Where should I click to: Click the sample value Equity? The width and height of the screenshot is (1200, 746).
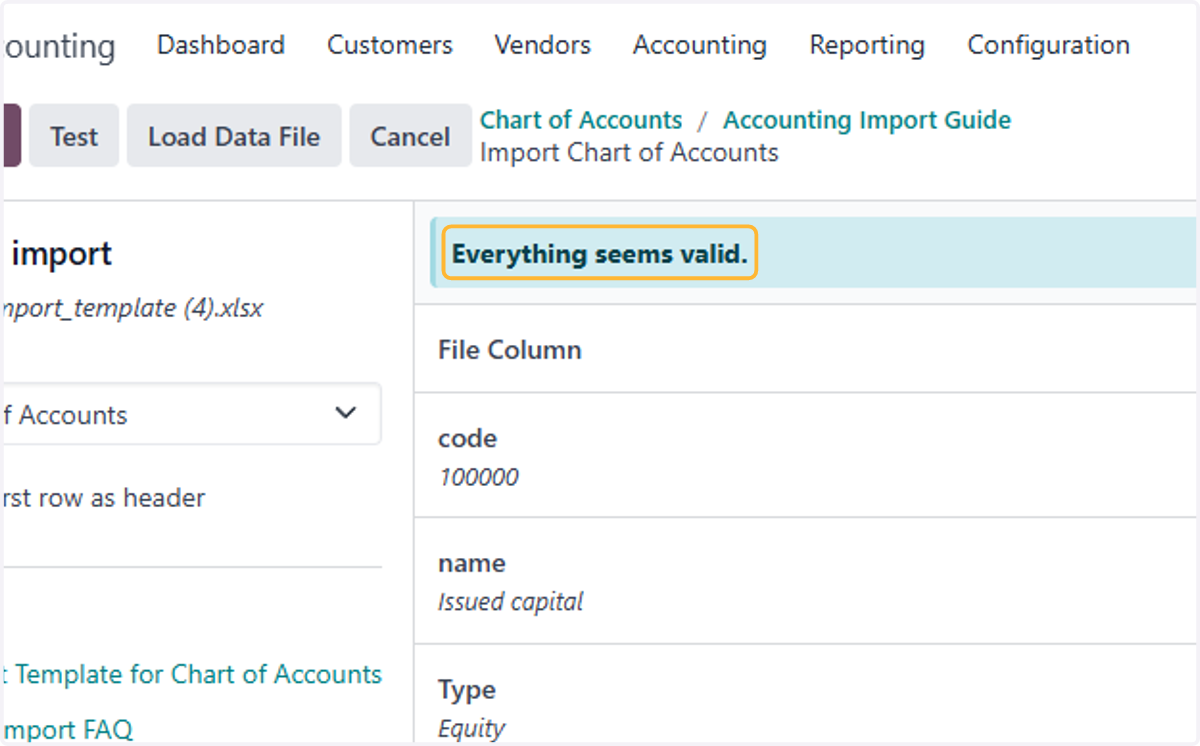pos(471,729)
